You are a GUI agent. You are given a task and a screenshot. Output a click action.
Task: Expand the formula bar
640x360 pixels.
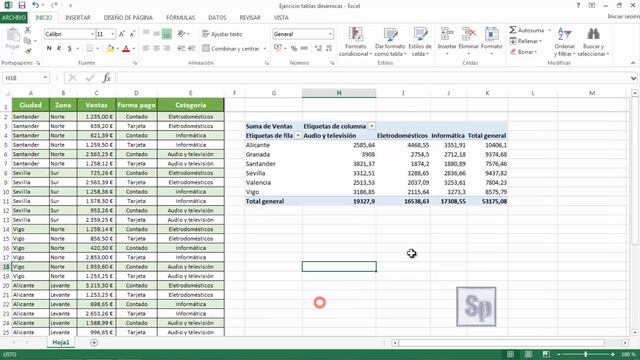(633, 78)
